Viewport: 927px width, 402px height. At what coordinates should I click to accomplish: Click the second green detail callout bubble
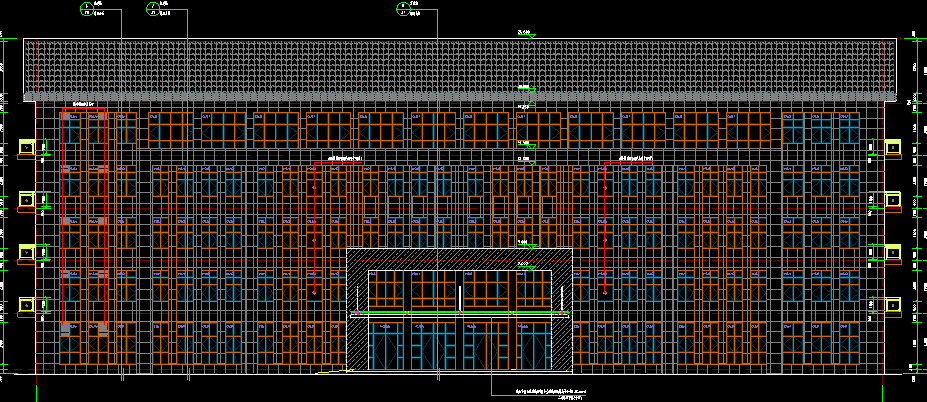click(153, 9)
